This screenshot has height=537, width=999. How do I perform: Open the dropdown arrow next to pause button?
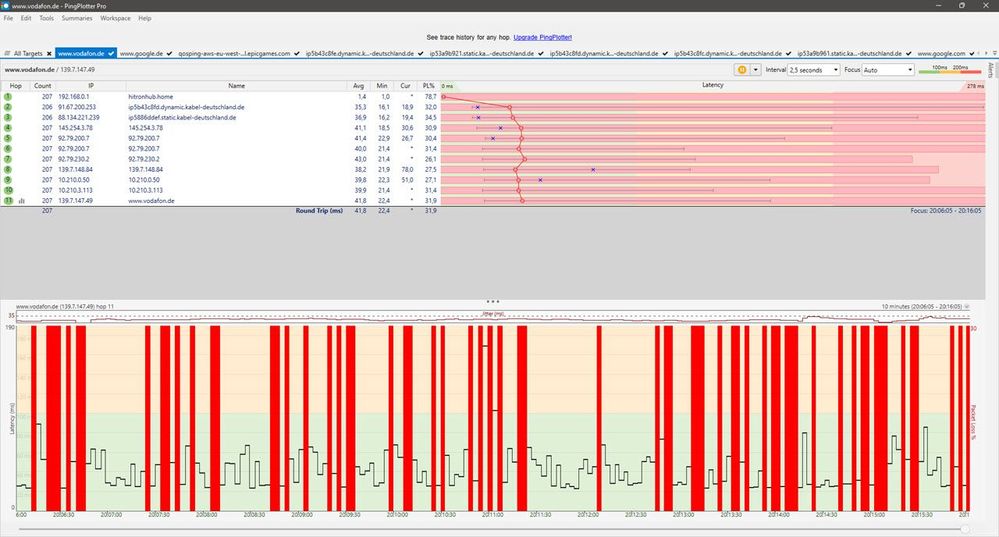754,70
